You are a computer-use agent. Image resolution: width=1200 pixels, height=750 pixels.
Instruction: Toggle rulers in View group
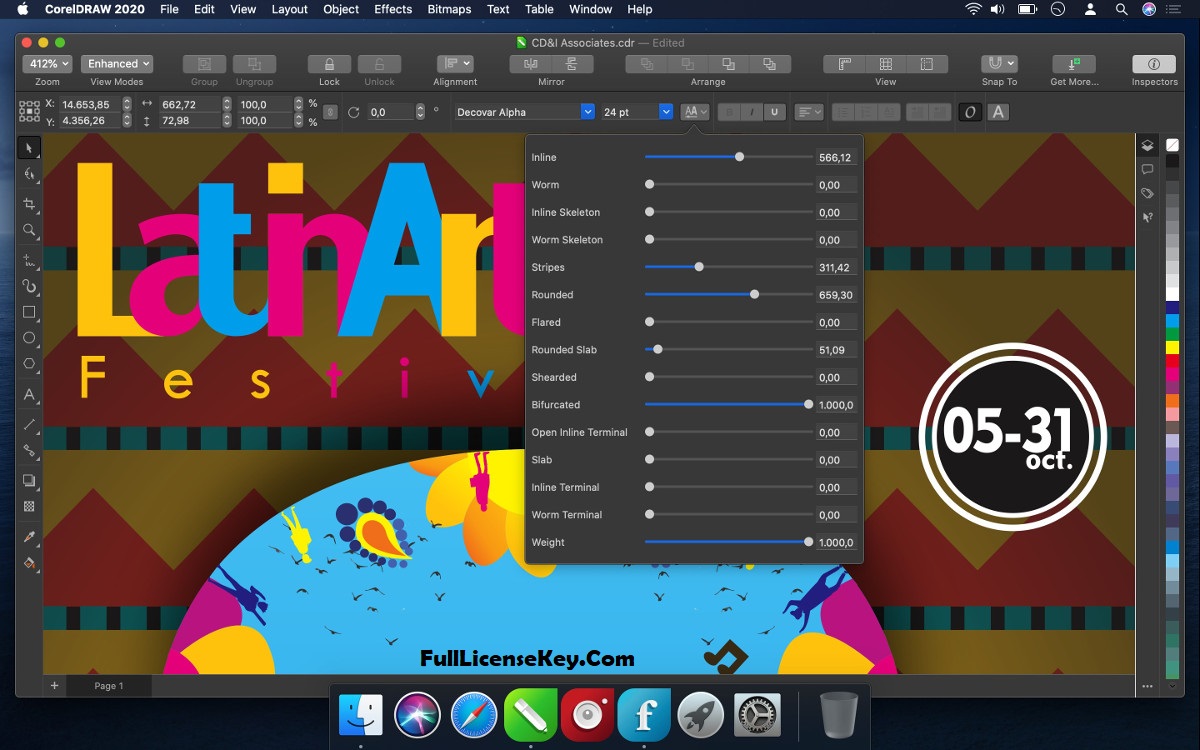(x=844, y=64)
